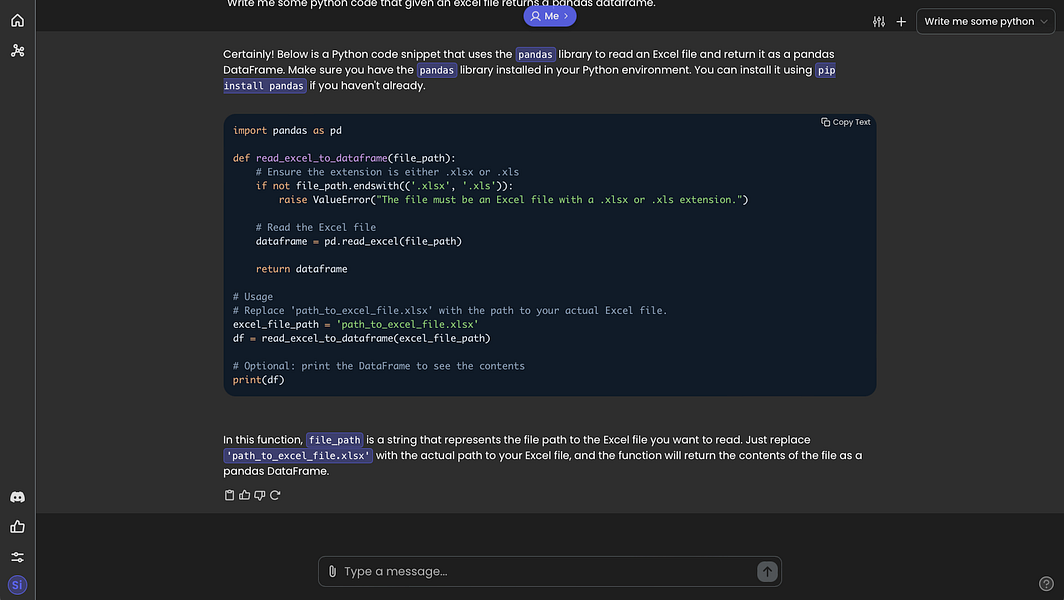The width and height of the screenshot is (1064, 600).
Task: Attach a file with the paperclip icon
Action: [x=332, y=571]
